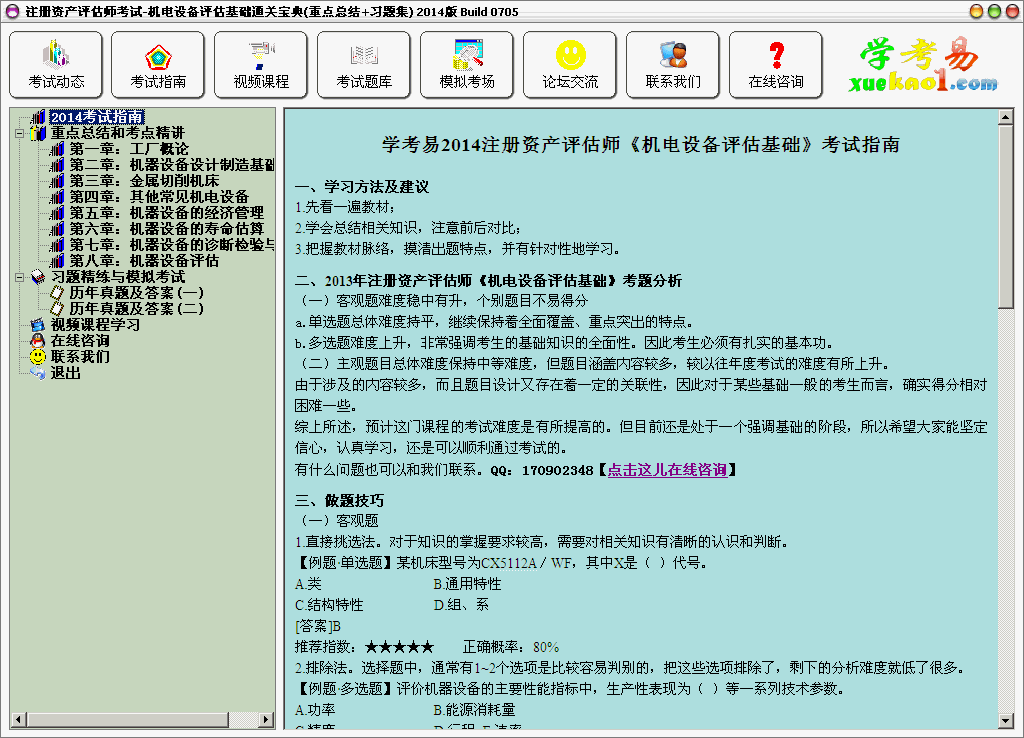Screen dimensions: 1024x738
Task: Select 第一章：工厂概论 in the tree
Action: 129,149
